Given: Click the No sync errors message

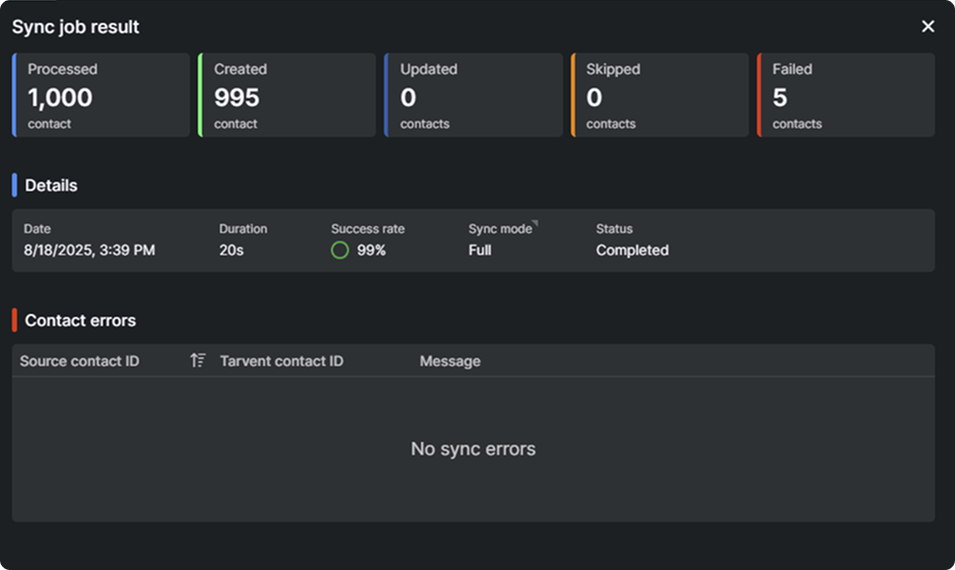Looking at the screenshot, I should [473, 449].
